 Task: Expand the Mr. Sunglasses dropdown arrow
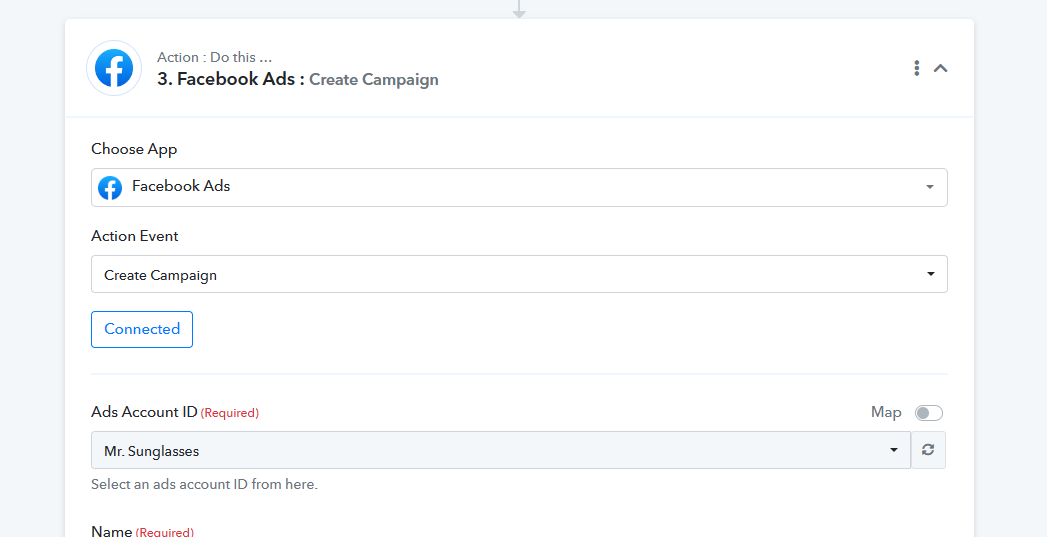tap(893, 450)
